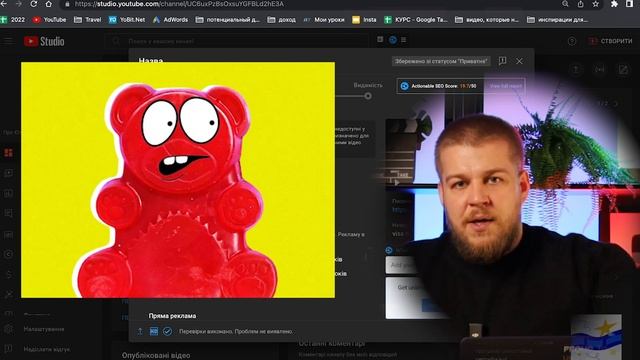Open the browser zoom magnifier icon

pyautogui.click(x=565, y=4)
